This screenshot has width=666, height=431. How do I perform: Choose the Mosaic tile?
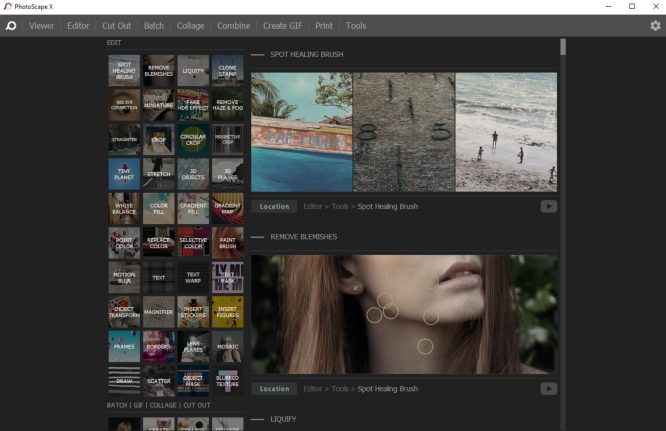point(228,346)
